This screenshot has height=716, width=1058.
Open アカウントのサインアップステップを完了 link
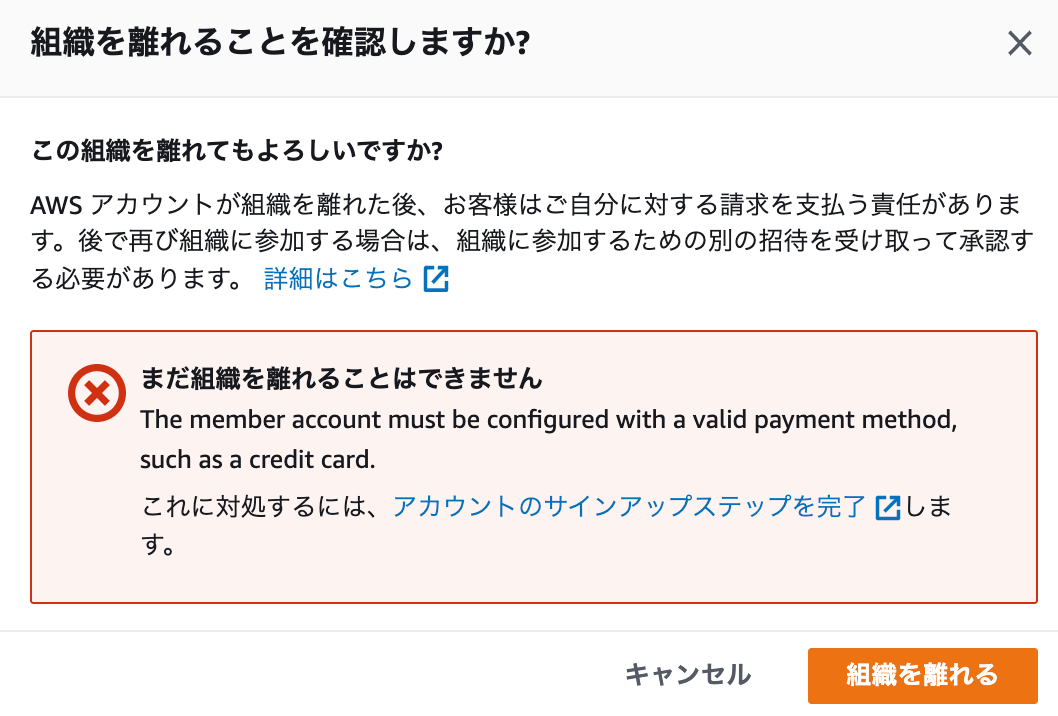[629, 506]
